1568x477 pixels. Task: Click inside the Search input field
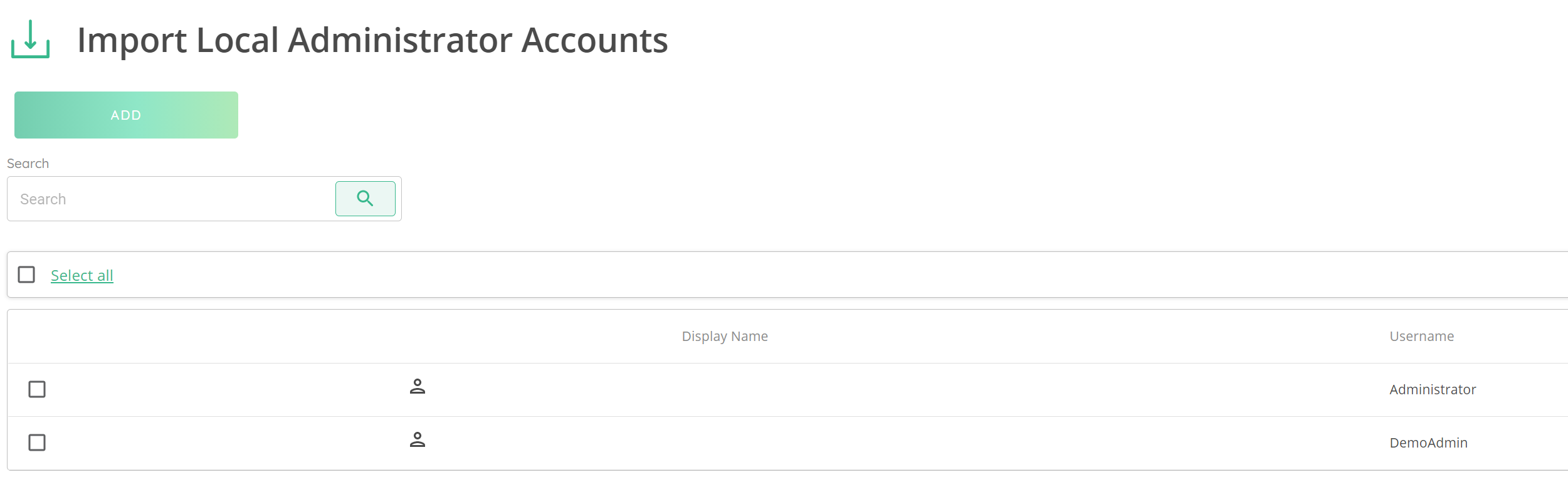(169, 199)
